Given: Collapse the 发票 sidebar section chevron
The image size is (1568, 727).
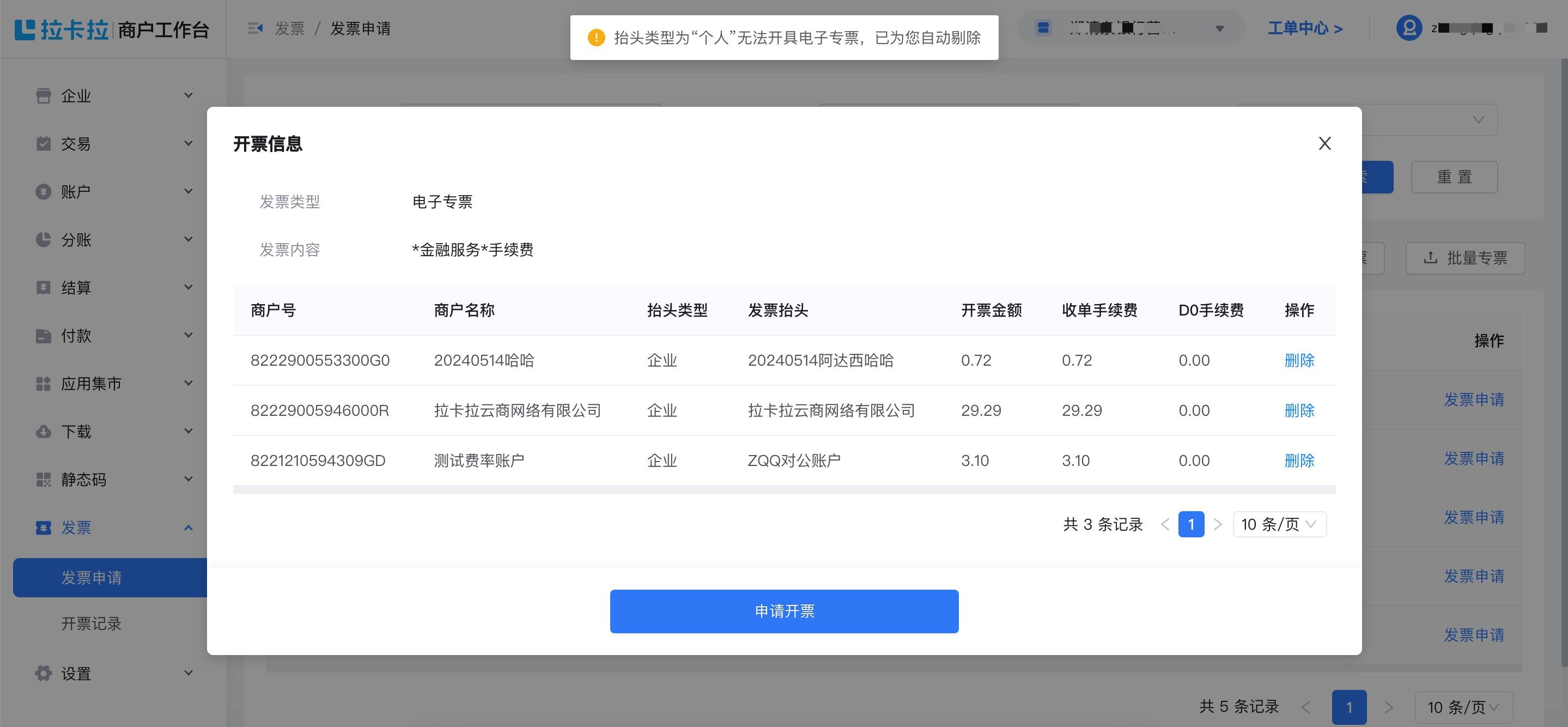Looking at the screenshot, I should pos(188,528).
